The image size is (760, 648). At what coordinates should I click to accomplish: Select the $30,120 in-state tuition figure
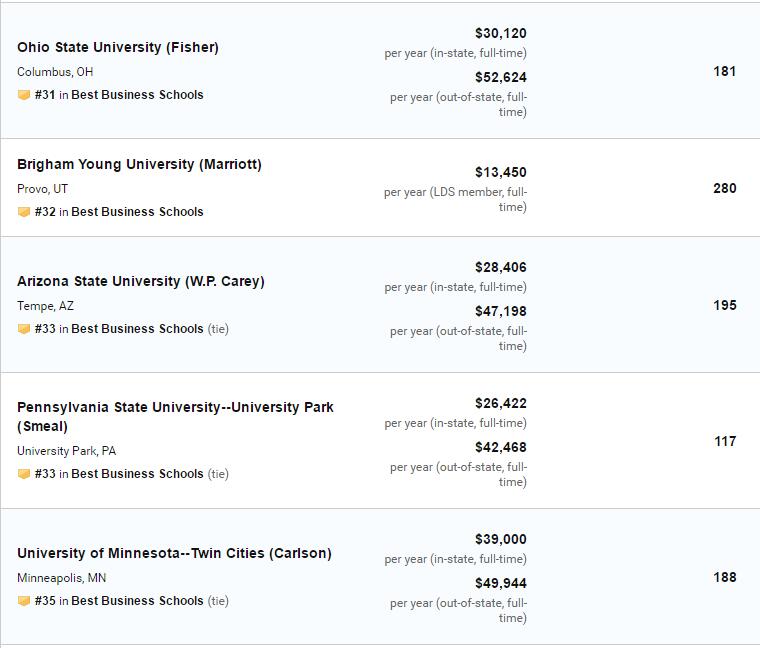pos(501,33)
